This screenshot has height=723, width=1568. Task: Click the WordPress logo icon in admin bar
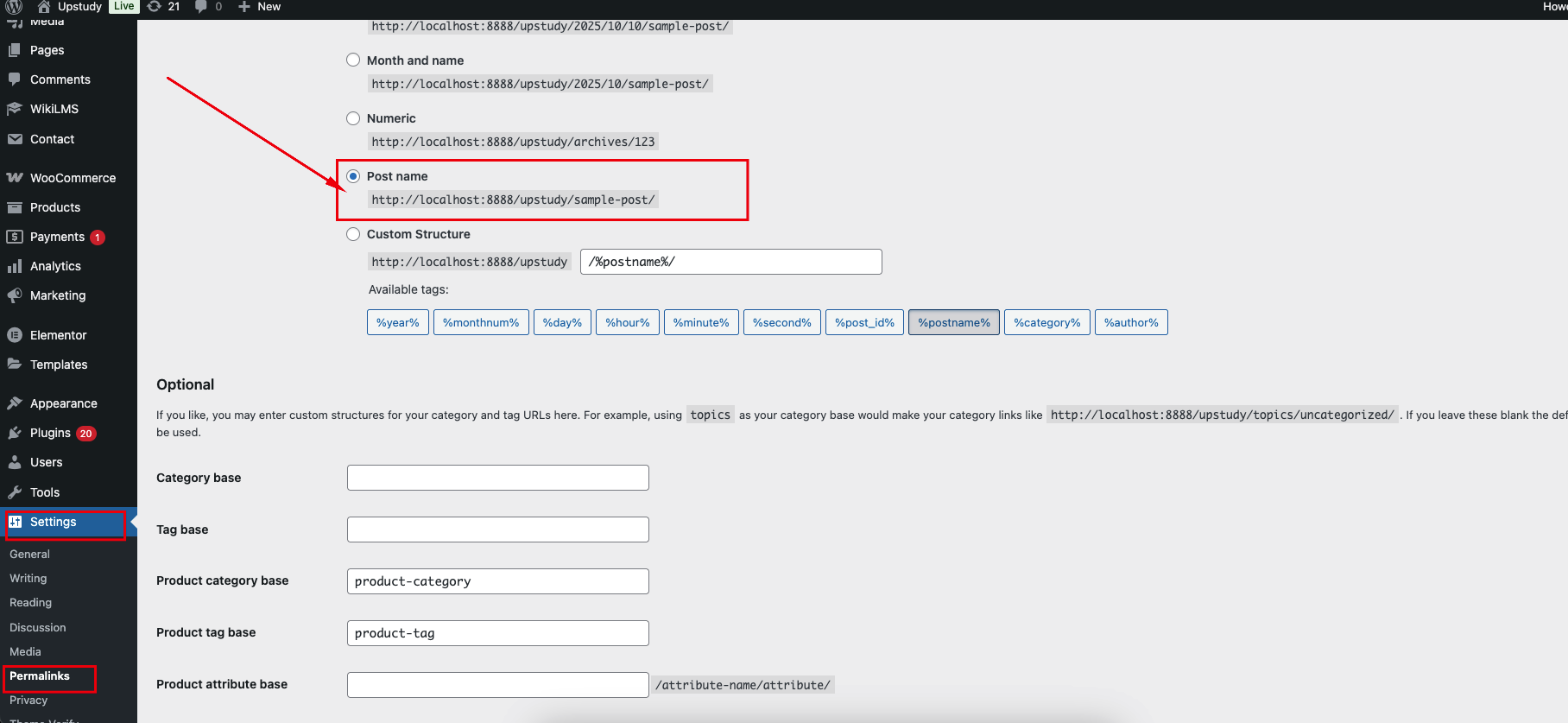(14, 6)
